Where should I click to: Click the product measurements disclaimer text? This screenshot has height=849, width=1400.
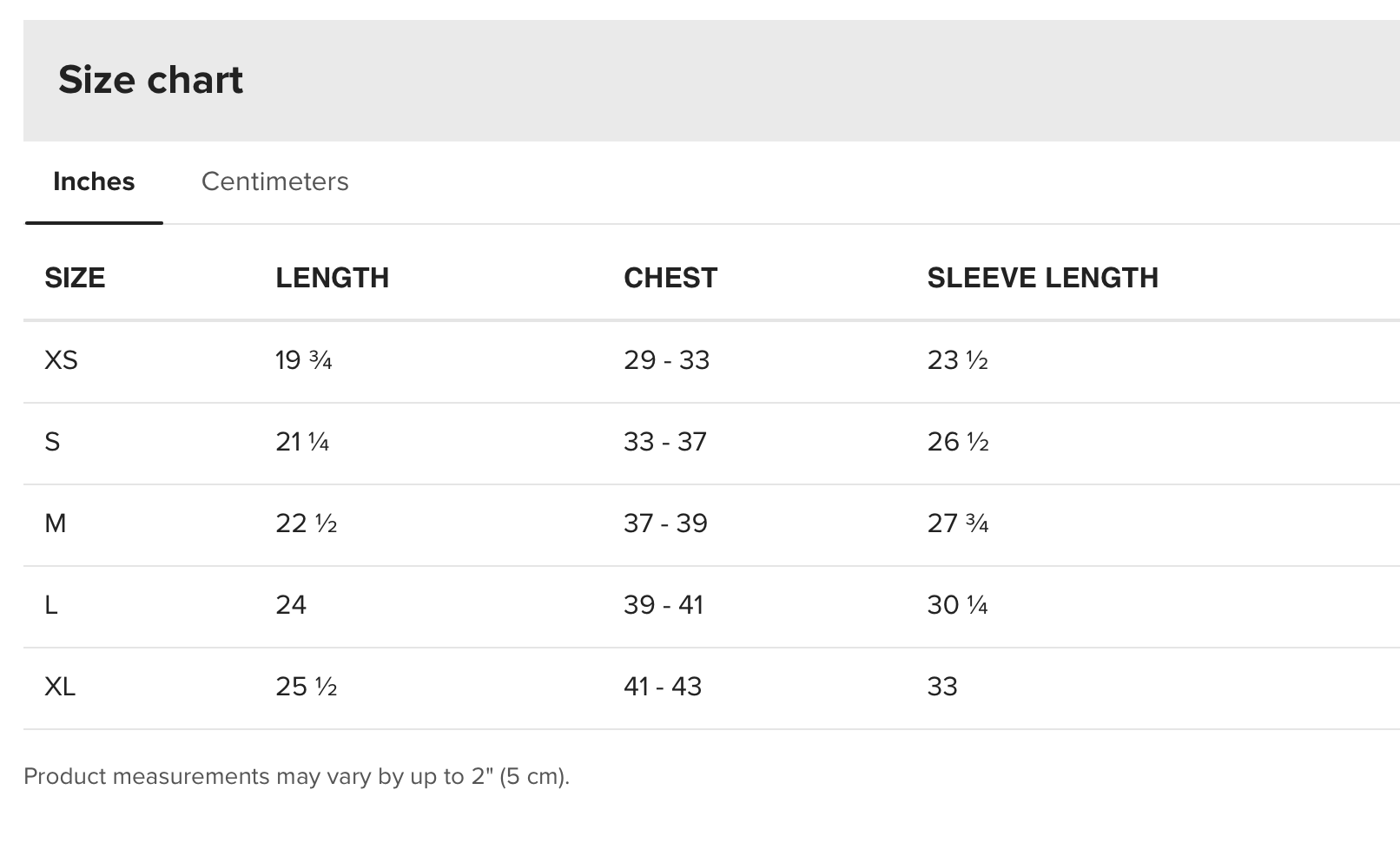pos(296,776)
